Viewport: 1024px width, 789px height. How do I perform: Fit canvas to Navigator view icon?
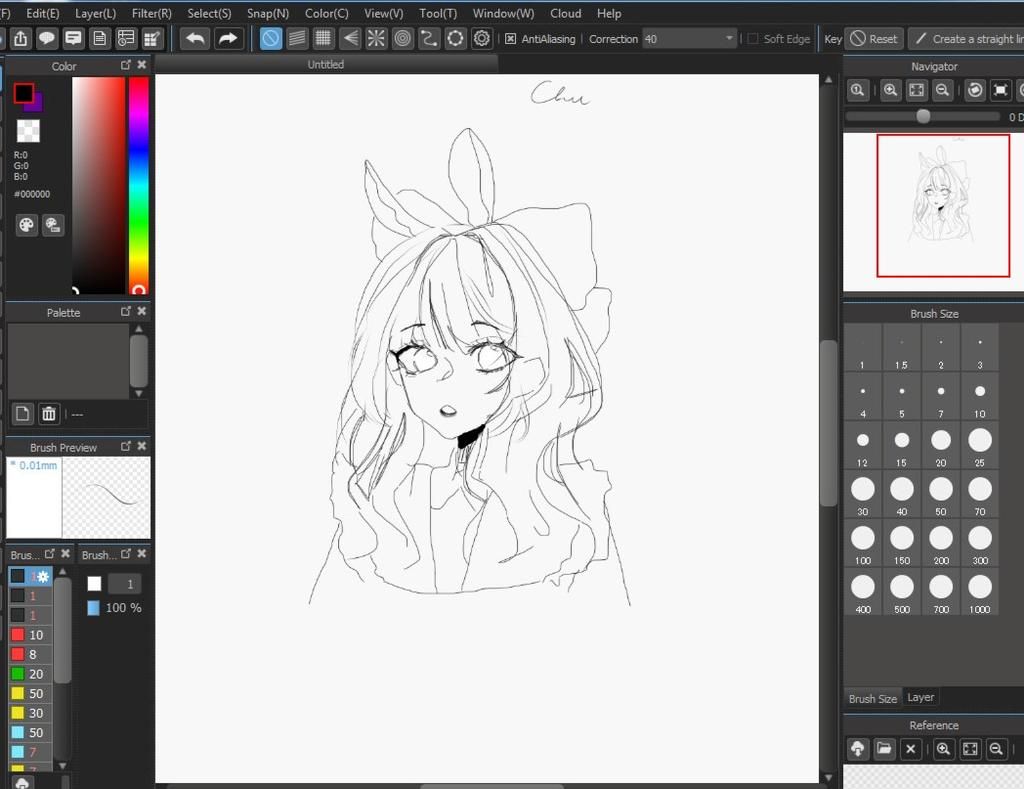tap(916, 90)
